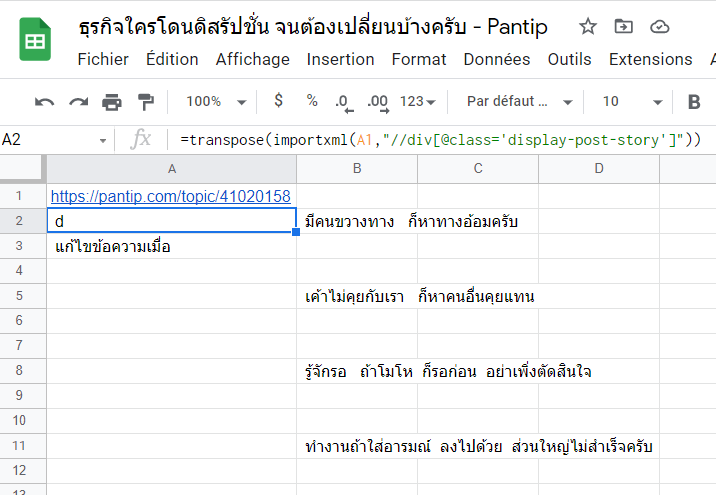Increase decimal places

point(378,102)
